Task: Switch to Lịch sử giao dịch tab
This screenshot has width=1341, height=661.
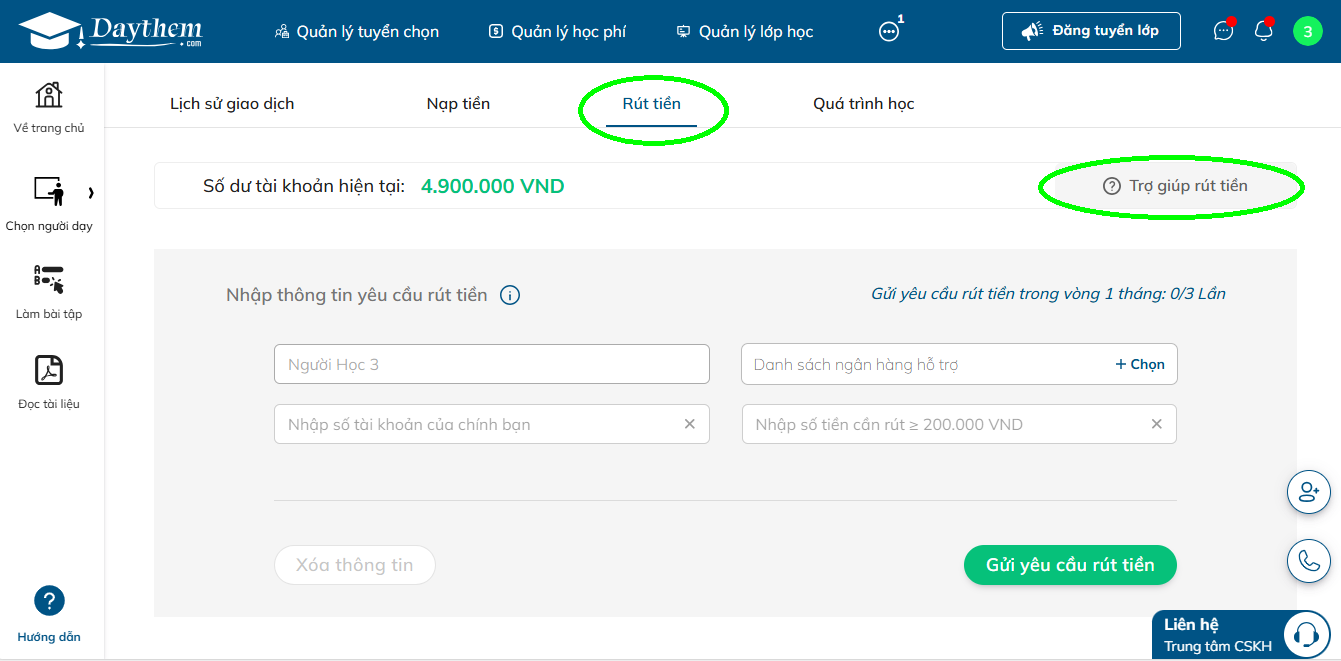Action: coord(232,104)
